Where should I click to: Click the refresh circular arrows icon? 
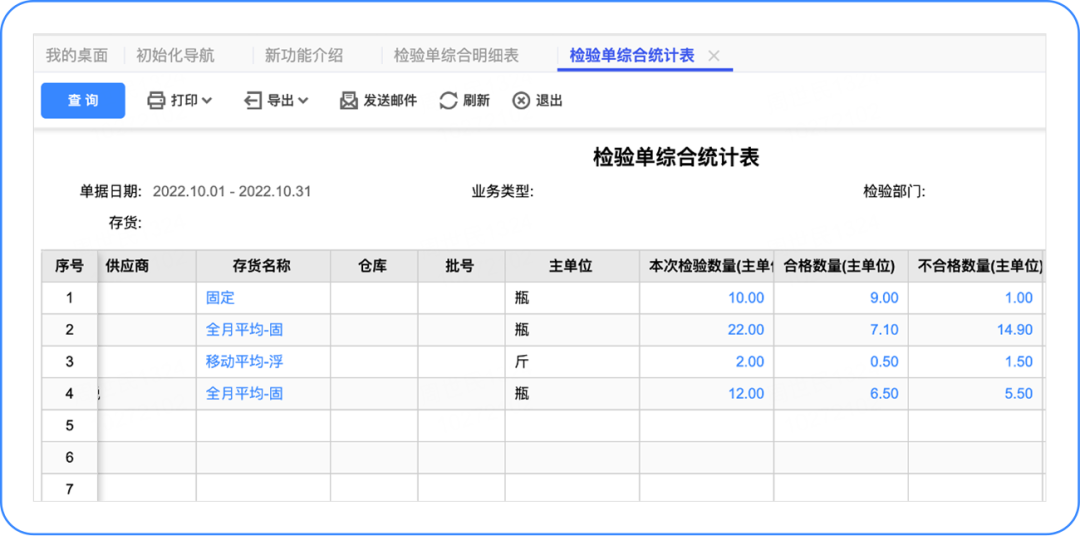pyautogui.click(x=449, y=100)
